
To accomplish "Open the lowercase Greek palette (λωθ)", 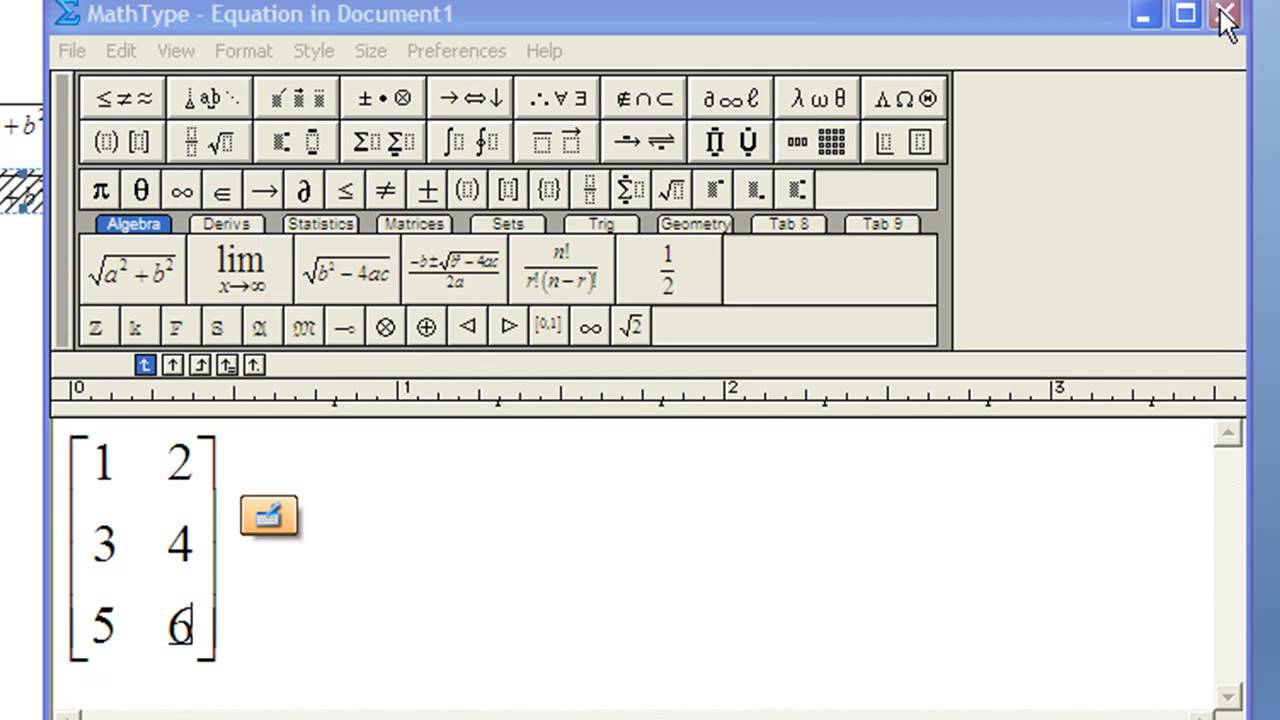I will point(819,98).
